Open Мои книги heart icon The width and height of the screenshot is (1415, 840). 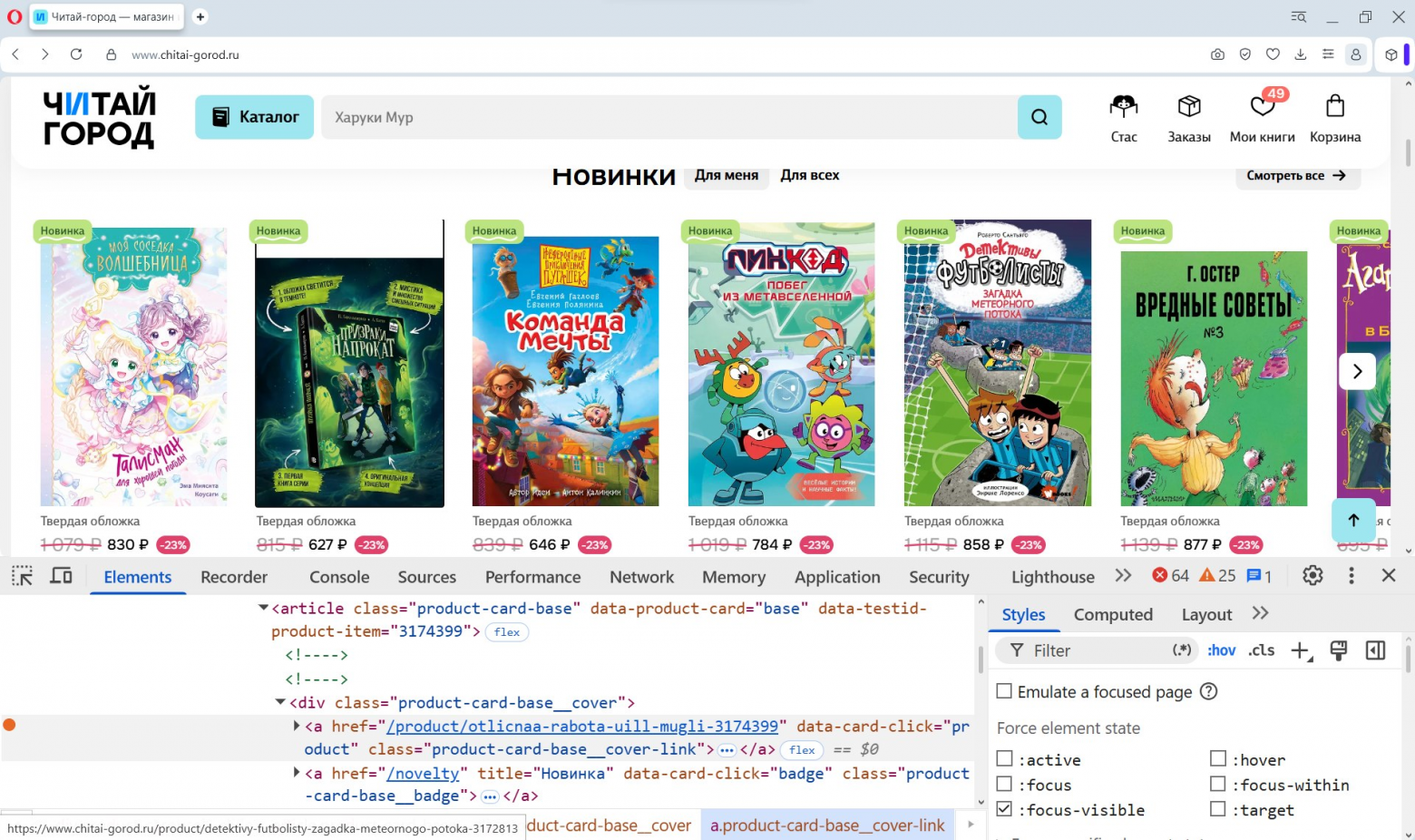point(1263,119)
